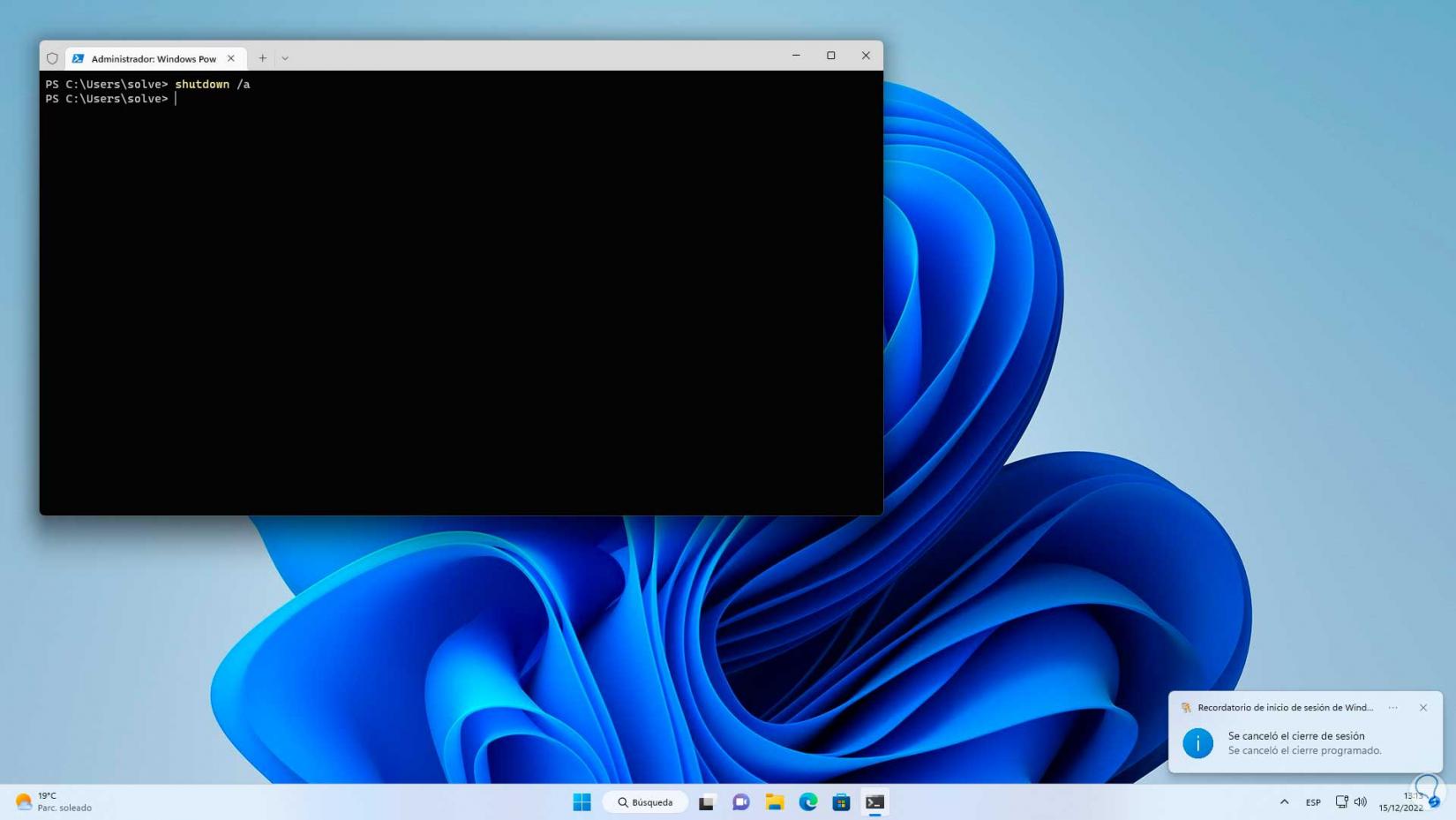Close the Windows Terminal window

pyautogui.click(x=866, y=56)
